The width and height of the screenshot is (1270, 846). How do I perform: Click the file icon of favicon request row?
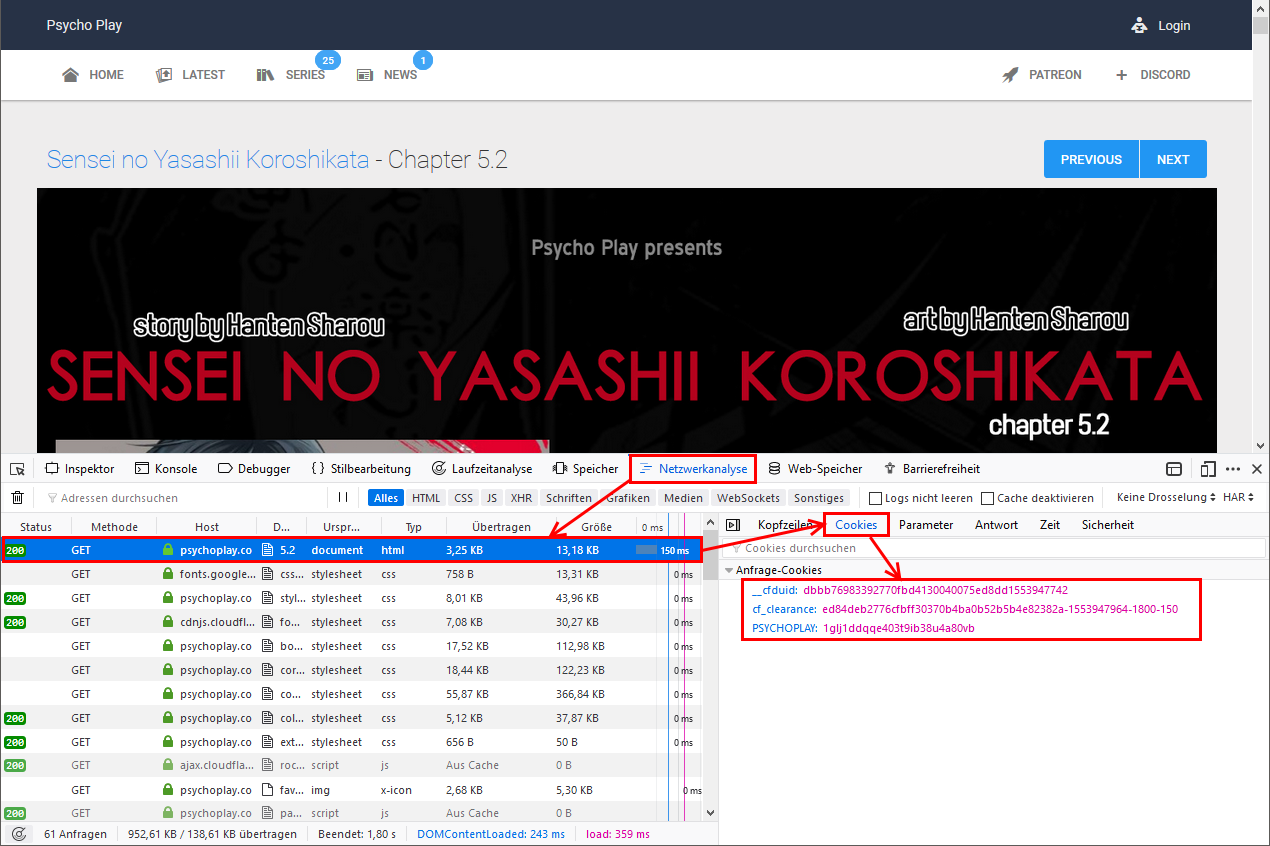pyautogui.click(x=268, y=790)
